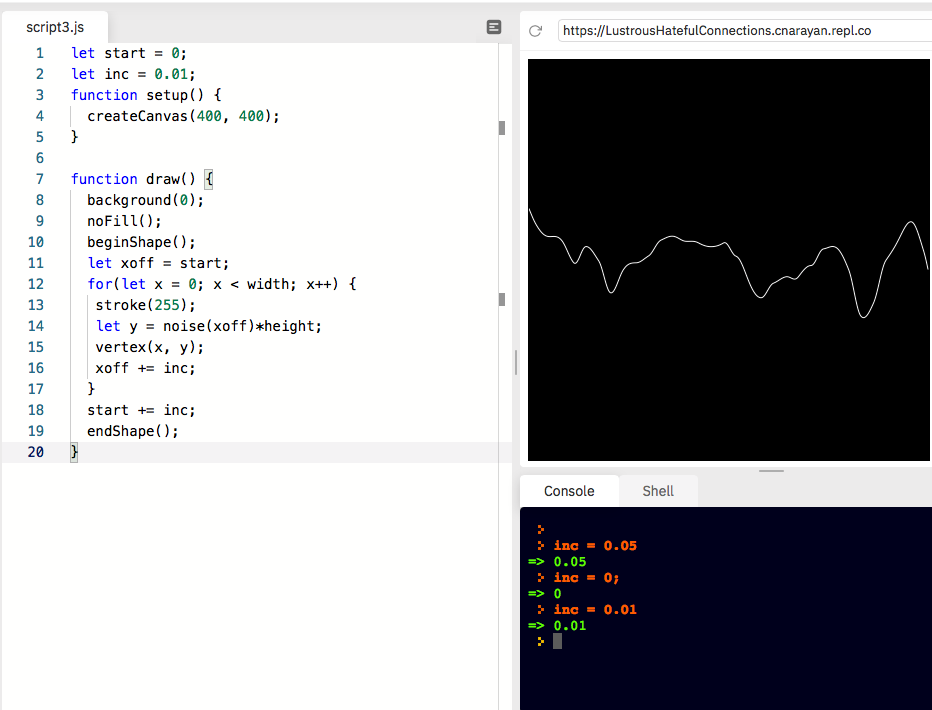The height and width of the screenshot is (710, 932).
Task: Click the vertical splitter handle between editor and preview
Action: point(515,362)
